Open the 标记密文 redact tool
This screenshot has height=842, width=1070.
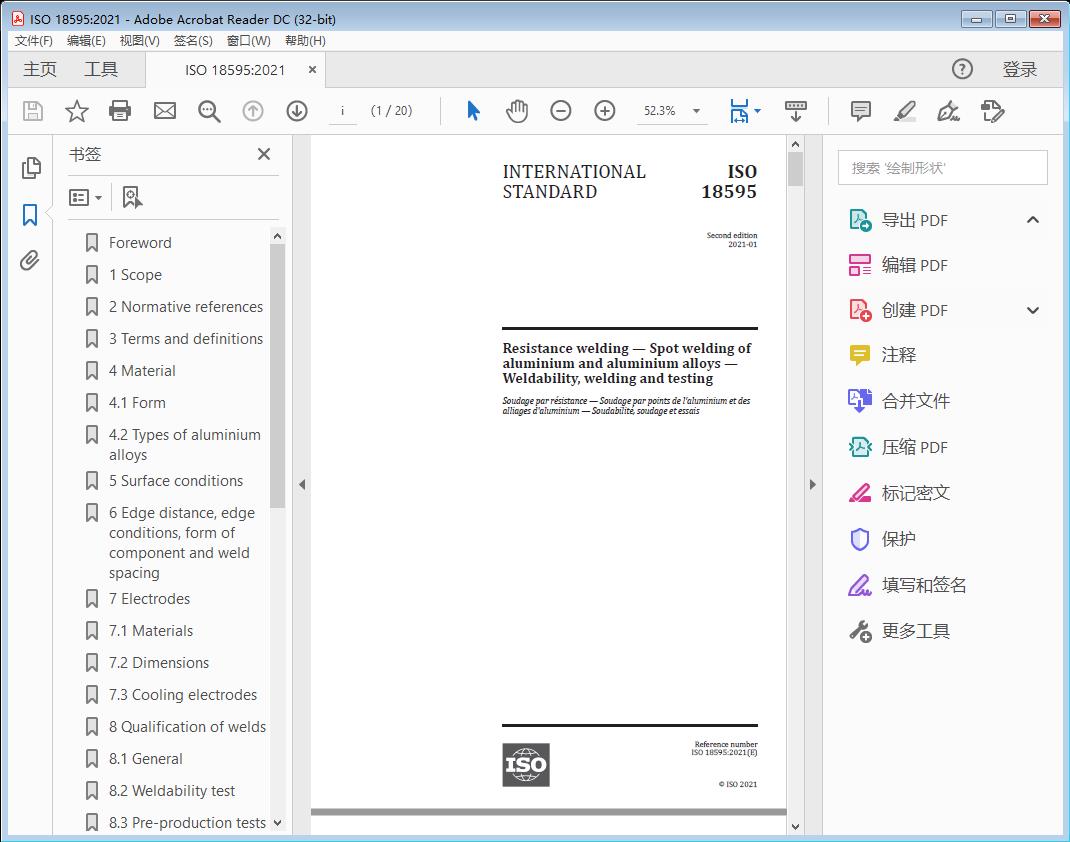tap(899, 493)
